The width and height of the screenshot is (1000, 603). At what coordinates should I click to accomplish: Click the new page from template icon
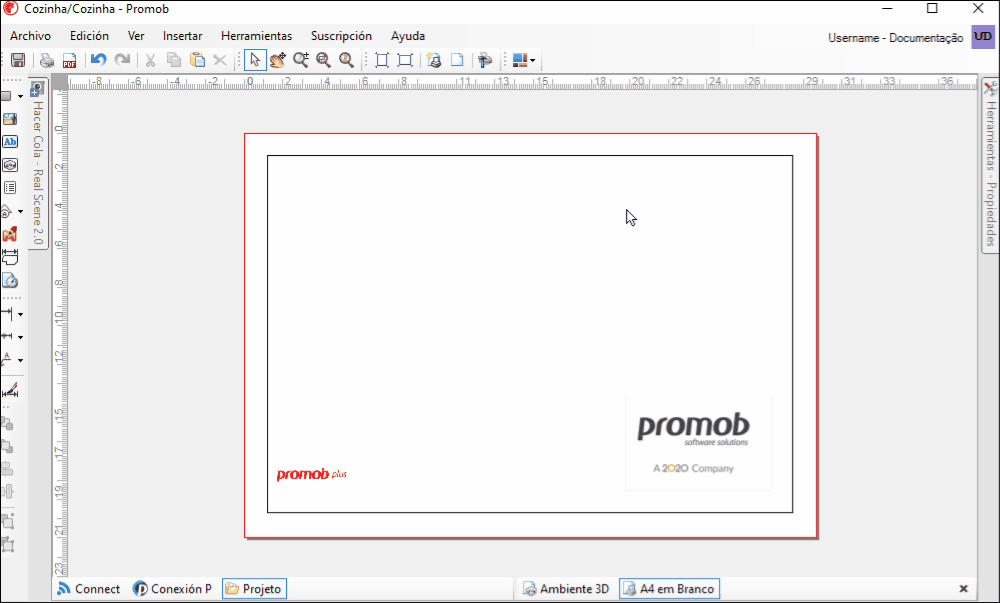point(434,60)
